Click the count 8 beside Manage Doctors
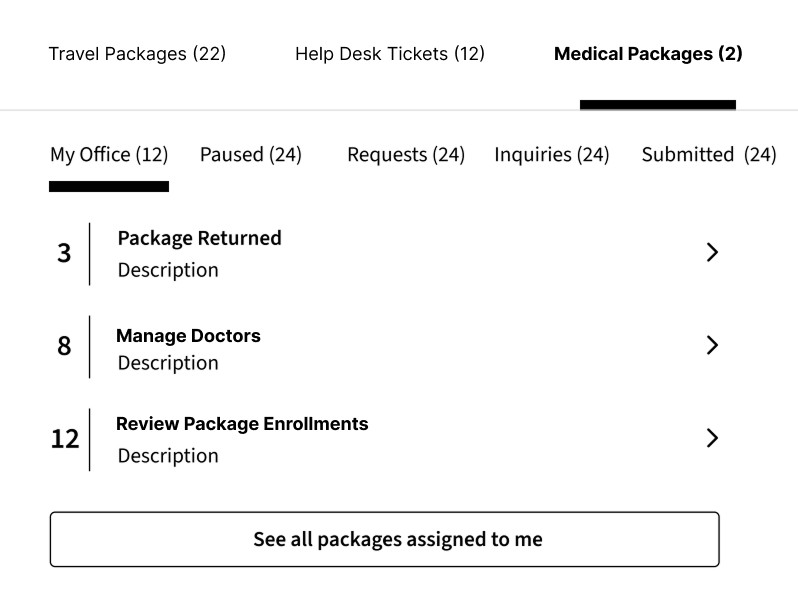Screen dimensions: 798x606 click(64, 346)
